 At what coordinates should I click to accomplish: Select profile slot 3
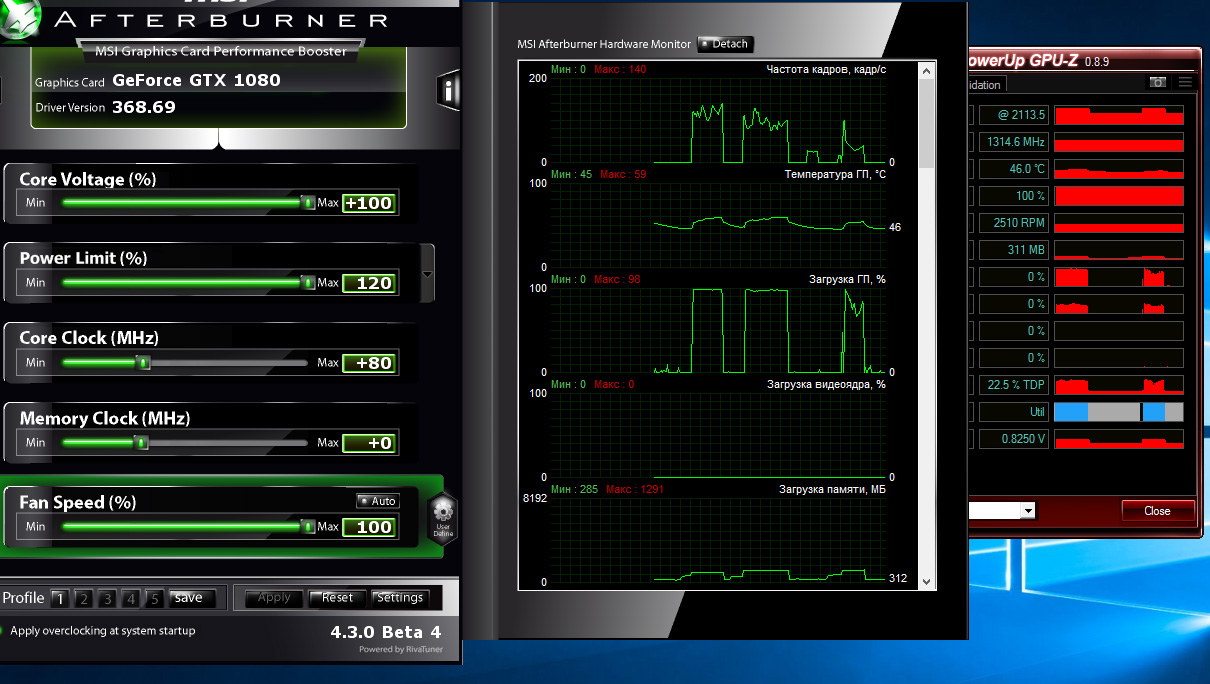pyautogui.click(x=107, y=599)
